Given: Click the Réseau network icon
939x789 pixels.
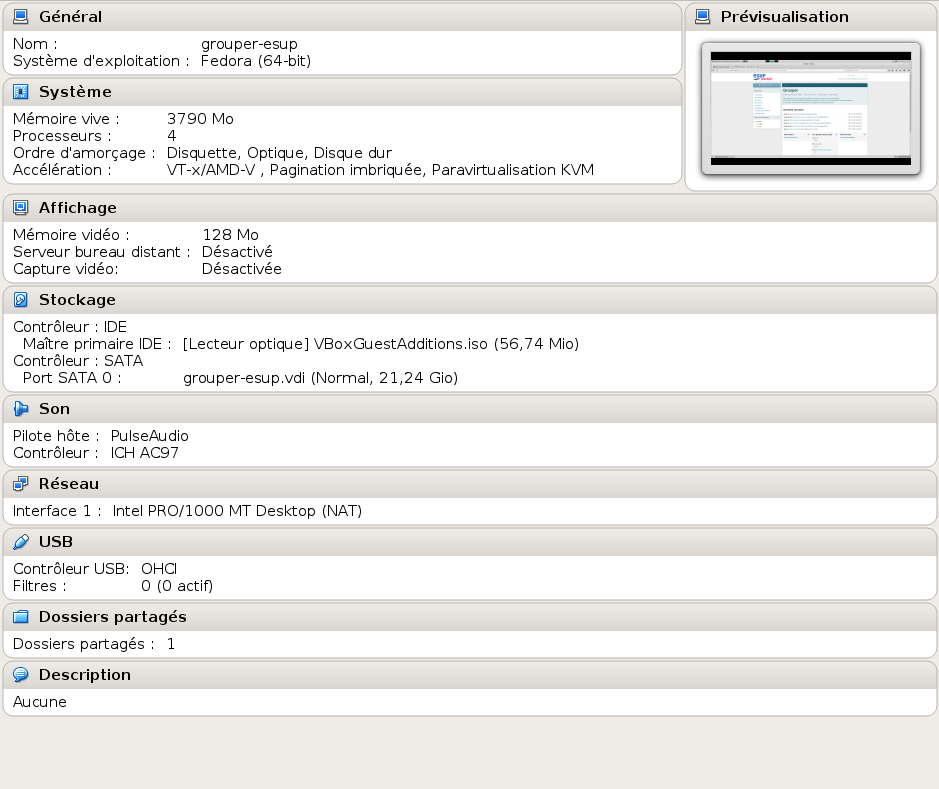Looking at the screenshot, I should click(x=20, y=484).
